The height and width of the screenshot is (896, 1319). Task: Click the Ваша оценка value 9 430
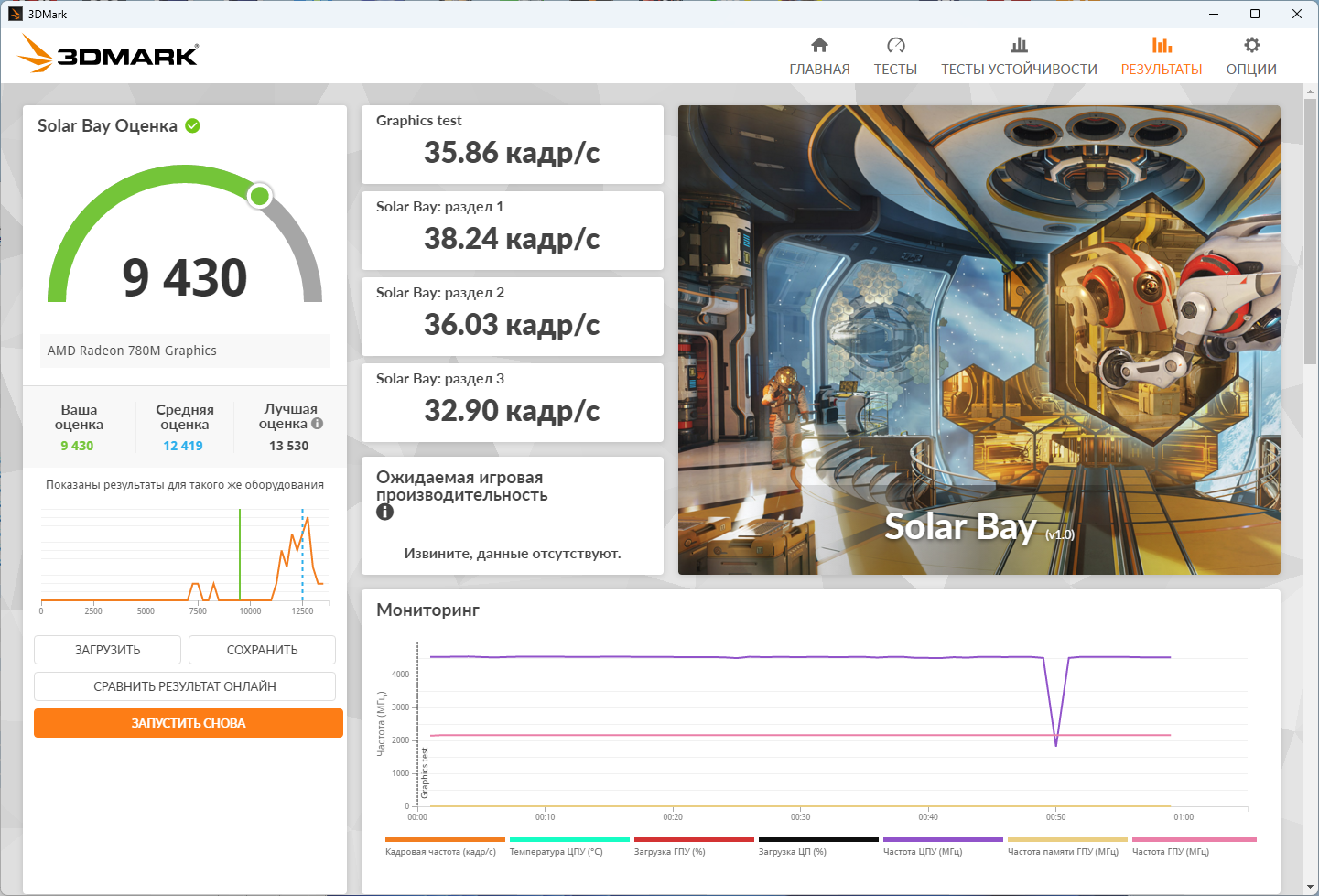[77, 446]
